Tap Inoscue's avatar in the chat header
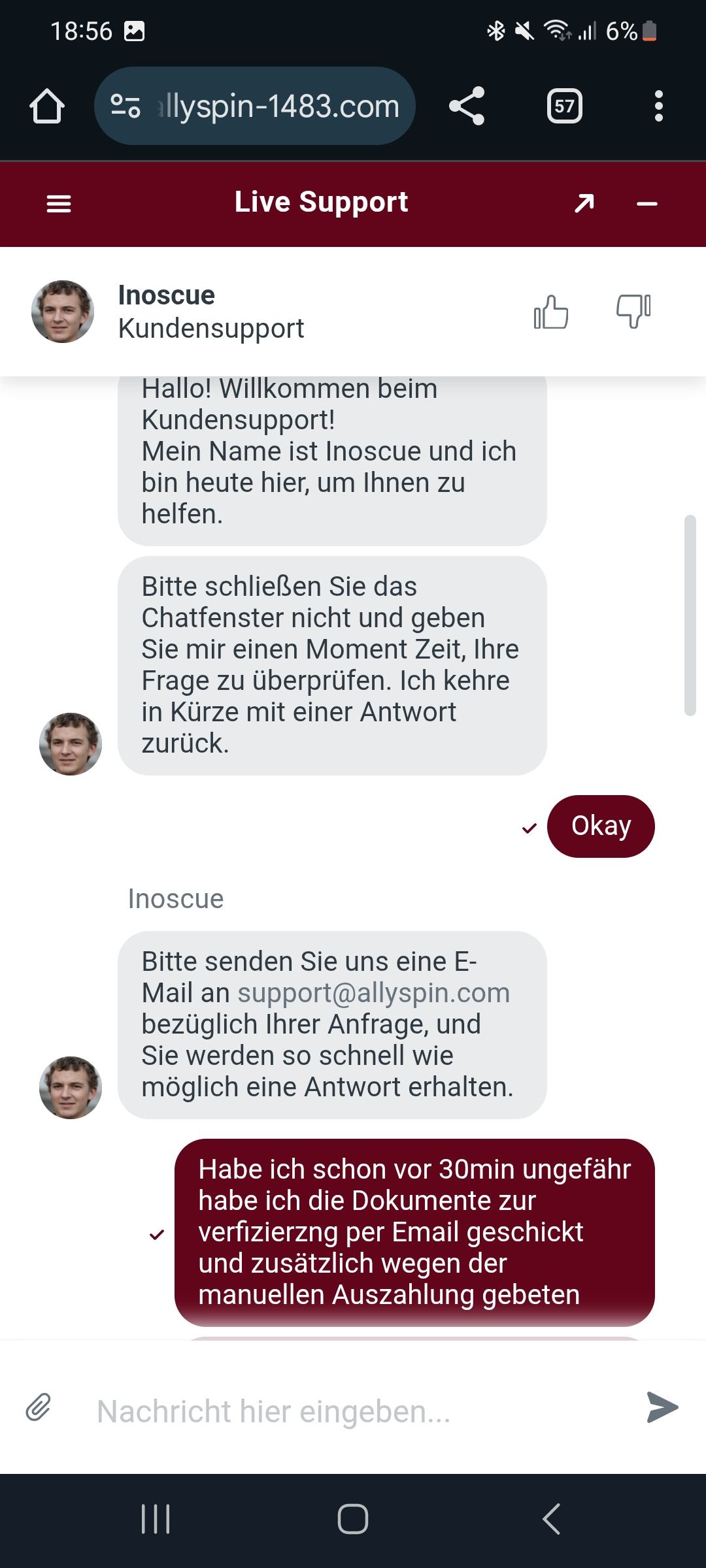Screen dimensions: 706x1568 [x=63, y=312]
